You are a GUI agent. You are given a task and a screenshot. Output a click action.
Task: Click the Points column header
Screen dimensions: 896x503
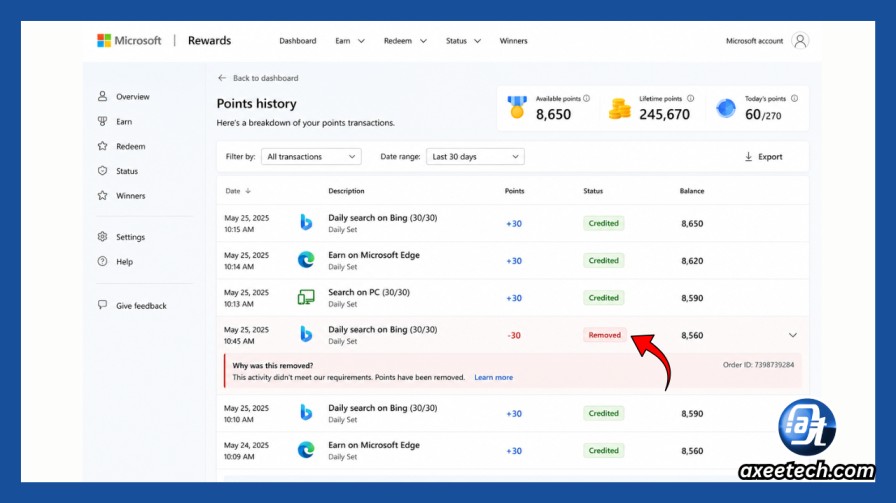pyautogui.click(x=514, y=191)
